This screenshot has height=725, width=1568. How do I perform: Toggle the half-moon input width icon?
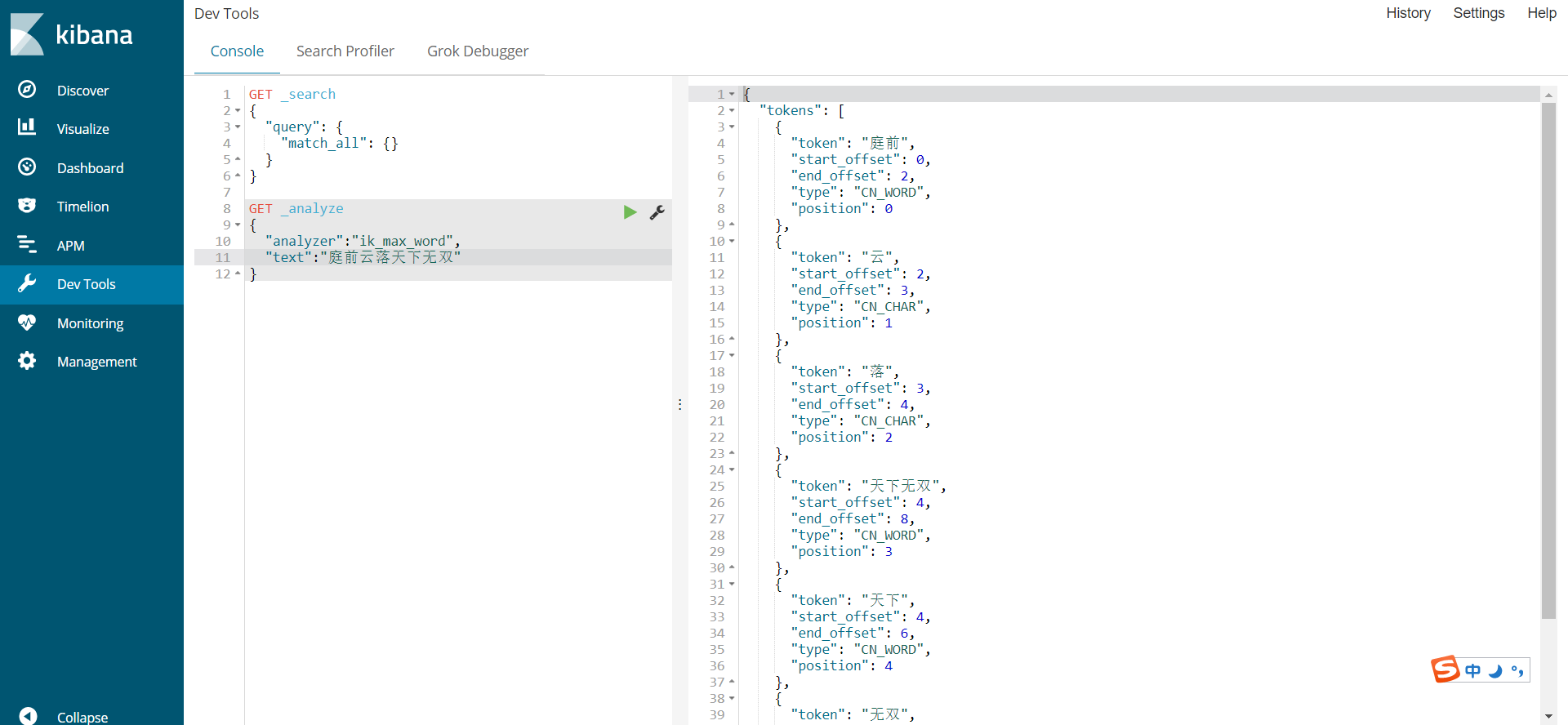(x=1495, y=671)
